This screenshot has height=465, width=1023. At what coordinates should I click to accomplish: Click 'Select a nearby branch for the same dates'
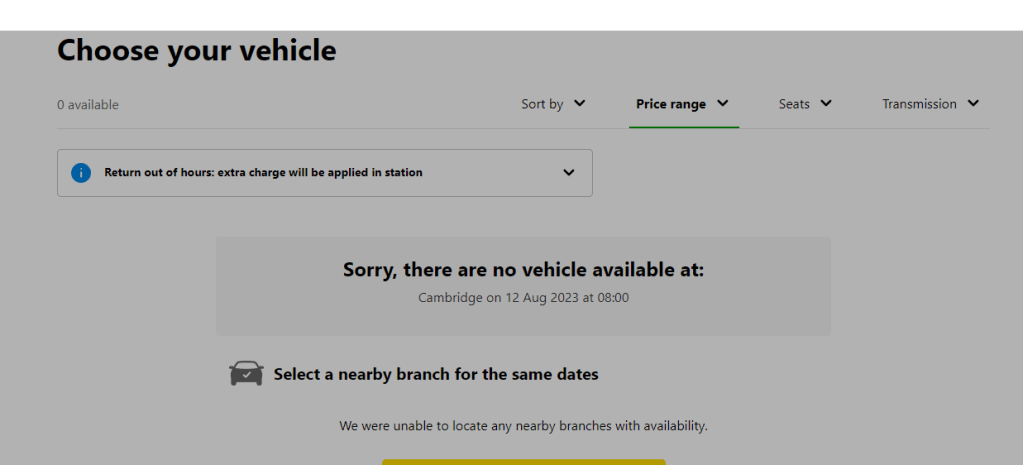click(436, 374)
